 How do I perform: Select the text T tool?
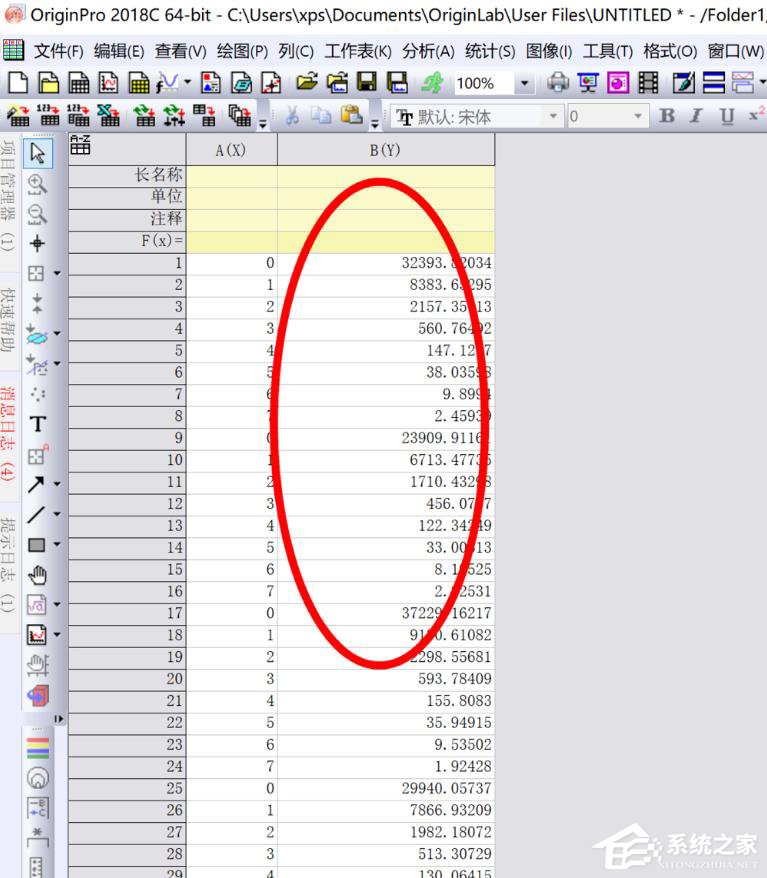(38, 424)
